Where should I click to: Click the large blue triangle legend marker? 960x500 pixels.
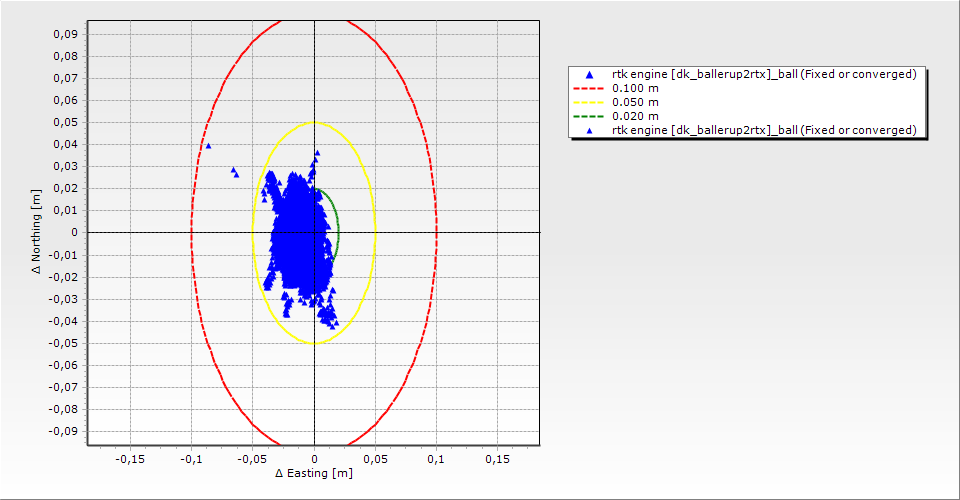click(x=590, y=75)
